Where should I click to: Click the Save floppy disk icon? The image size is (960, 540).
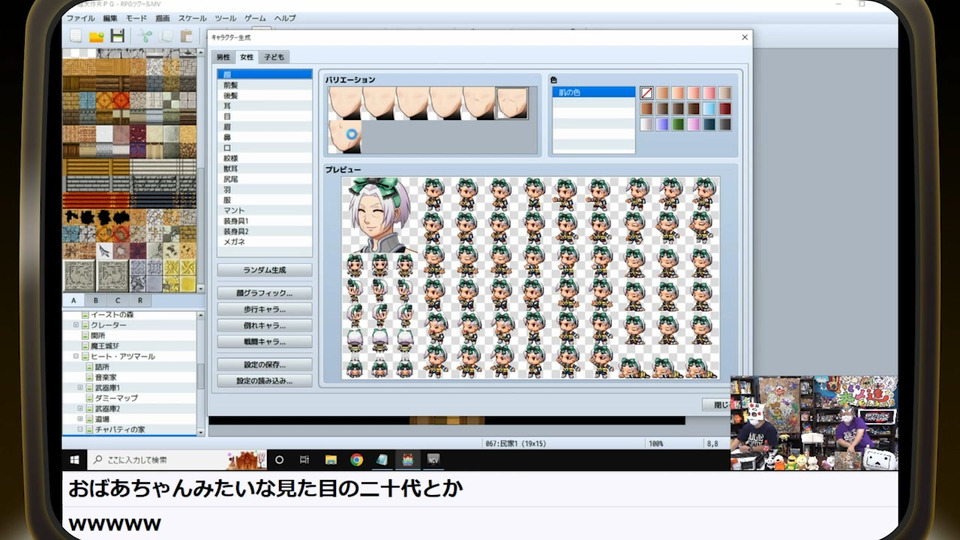click(x=118, y=36)
